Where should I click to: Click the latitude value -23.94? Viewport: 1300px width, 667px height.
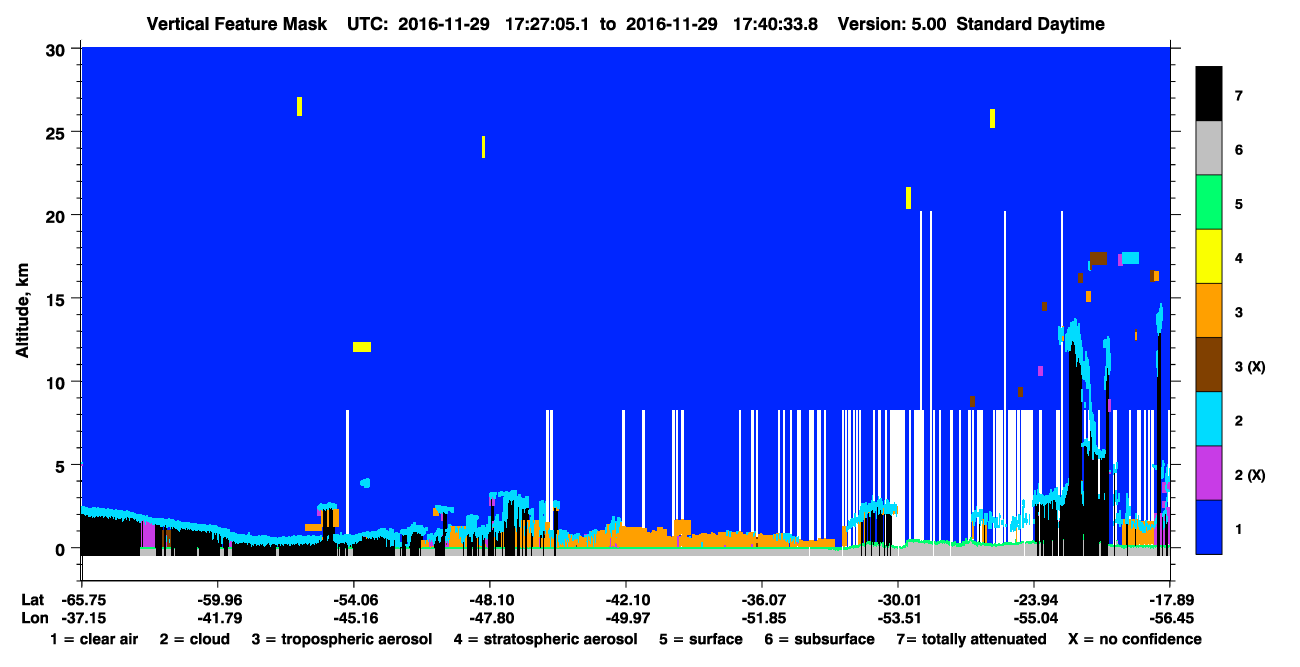coord(1033,599)
